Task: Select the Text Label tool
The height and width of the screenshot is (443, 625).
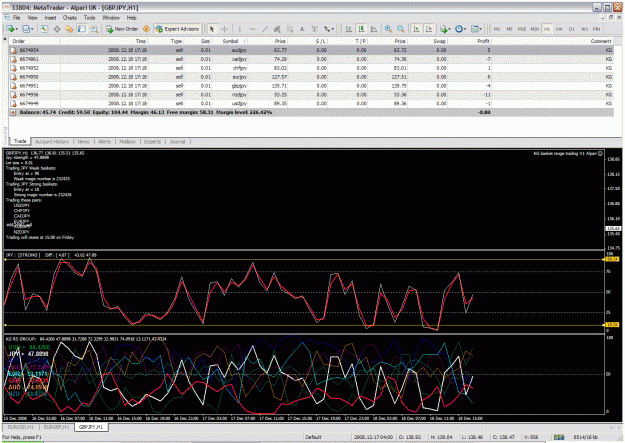Action: (314, 29)
